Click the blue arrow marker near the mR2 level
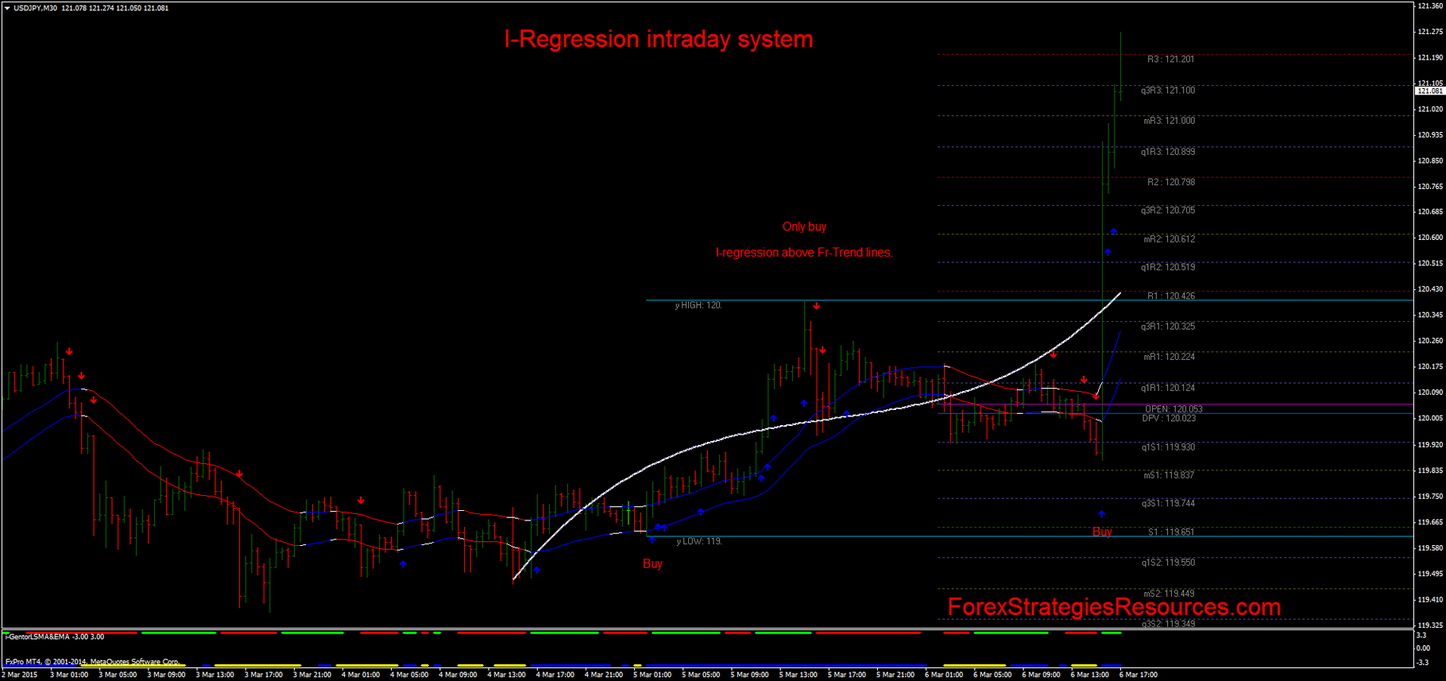The image size is (1446, 681). pos(1114,231)
